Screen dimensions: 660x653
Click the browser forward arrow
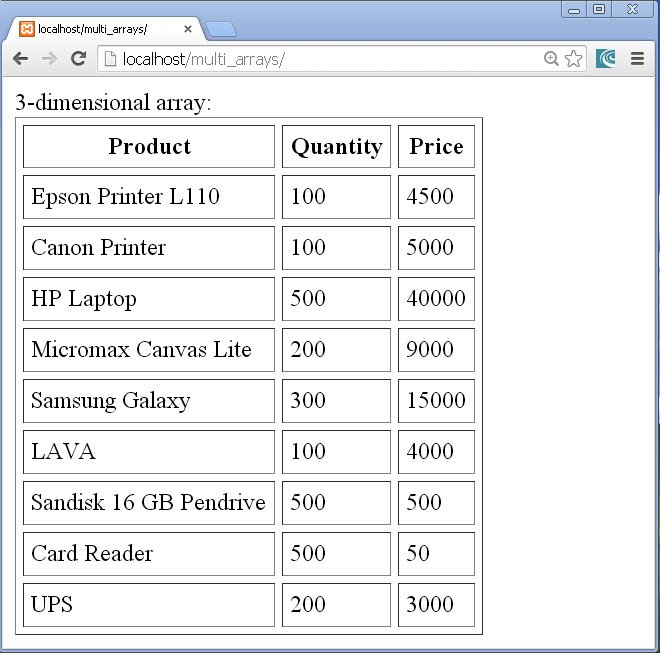(49, 59)
